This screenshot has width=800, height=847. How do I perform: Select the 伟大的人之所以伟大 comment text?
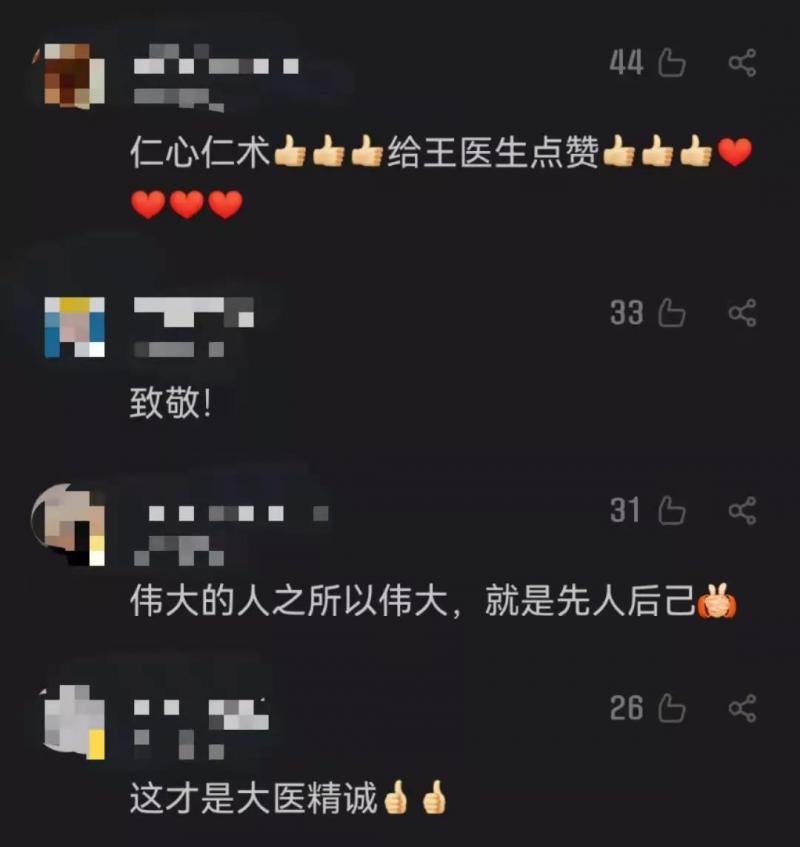433,601
